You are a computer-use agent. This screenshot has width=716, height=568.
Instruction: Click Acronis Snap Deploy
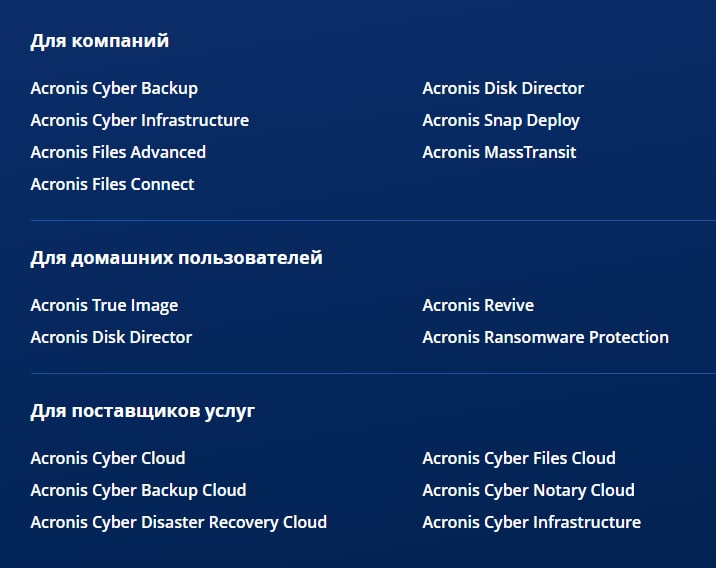[x=501, y=121]
